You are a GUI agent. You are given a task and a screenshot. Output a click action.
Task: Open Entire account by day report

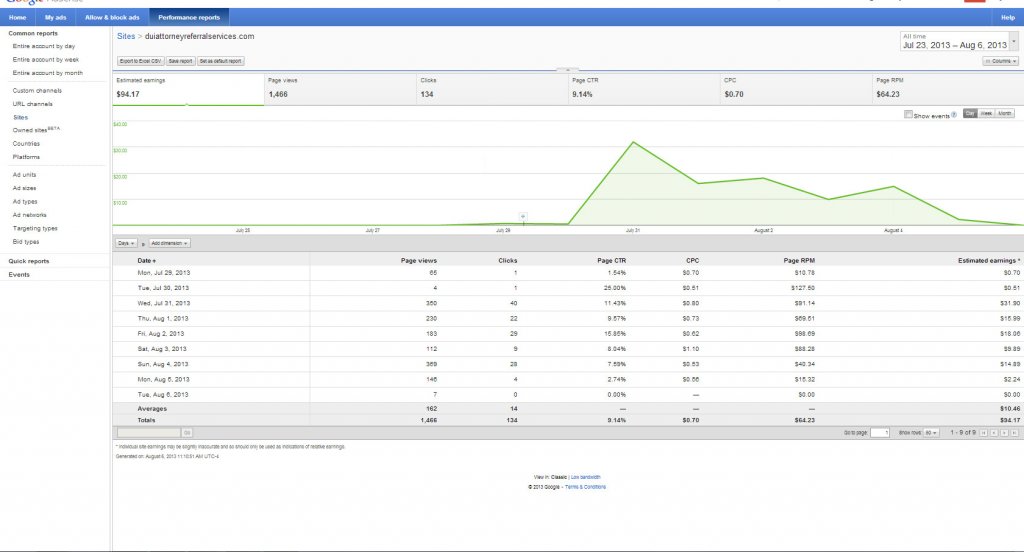pos(44,46)
